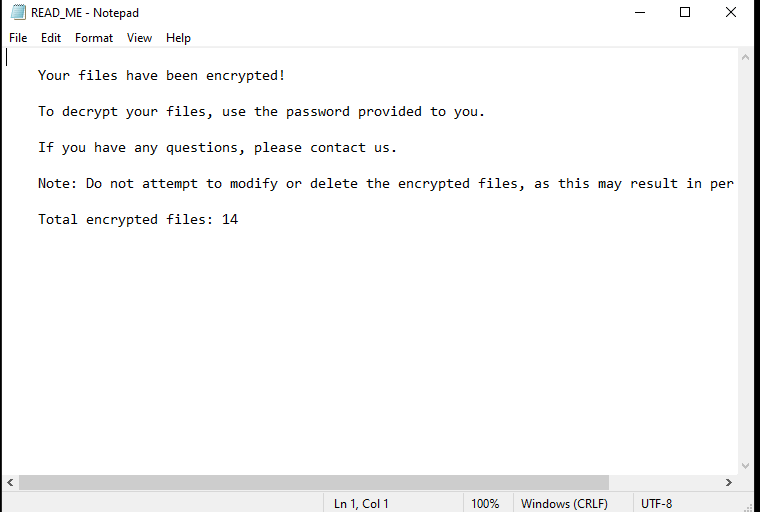This screenshot has width=760, height=512.
Task: Click the 'Windows (CRLF)' status field
Action: (564, 504)
